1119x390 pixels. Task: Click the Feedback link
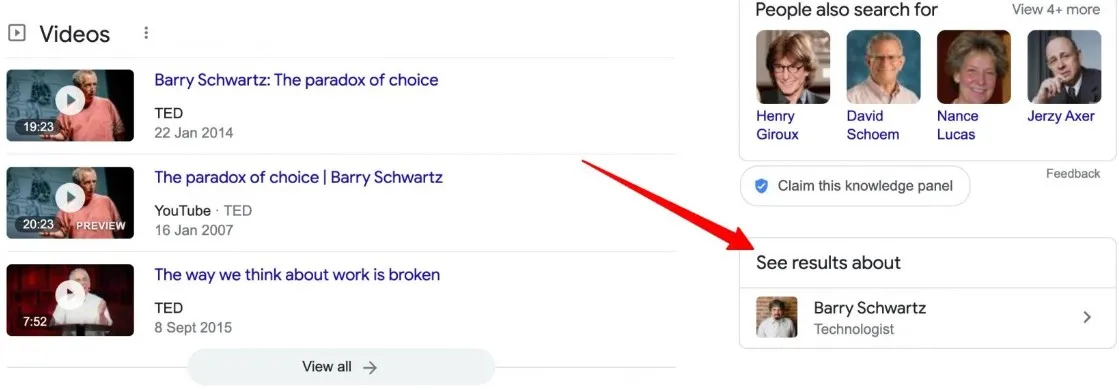[1073, 174]
